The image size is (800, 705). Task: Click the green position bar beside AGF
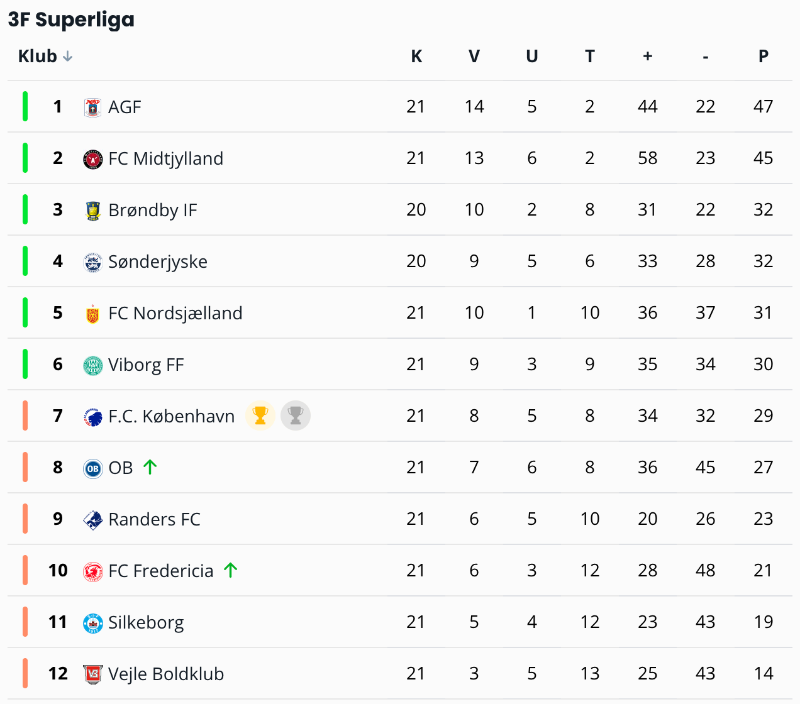[x=25, y=106]
